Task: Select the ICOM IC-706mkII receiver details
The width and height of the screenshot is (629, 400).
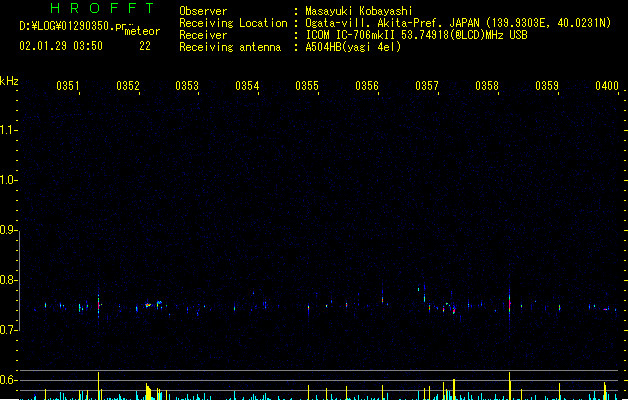Action: [x=416, y=35]
